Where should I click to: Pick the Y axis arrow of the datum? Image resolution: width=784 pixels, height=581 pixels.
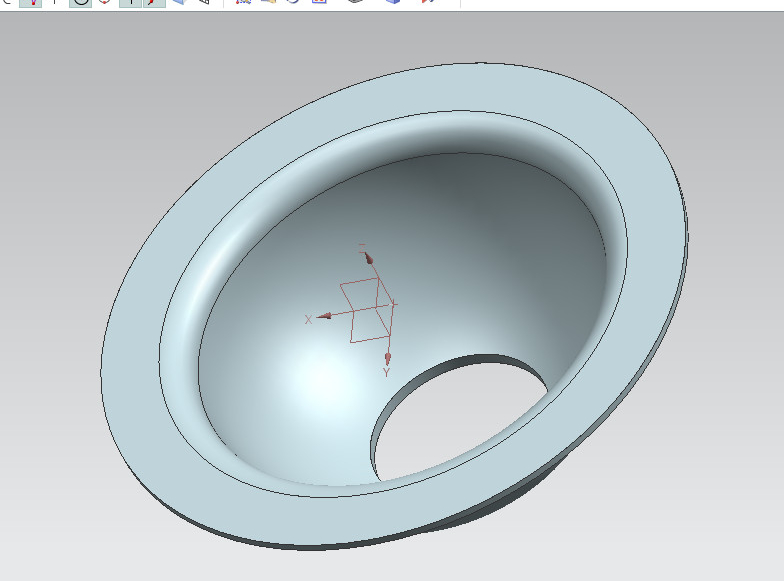coord(388,357)
